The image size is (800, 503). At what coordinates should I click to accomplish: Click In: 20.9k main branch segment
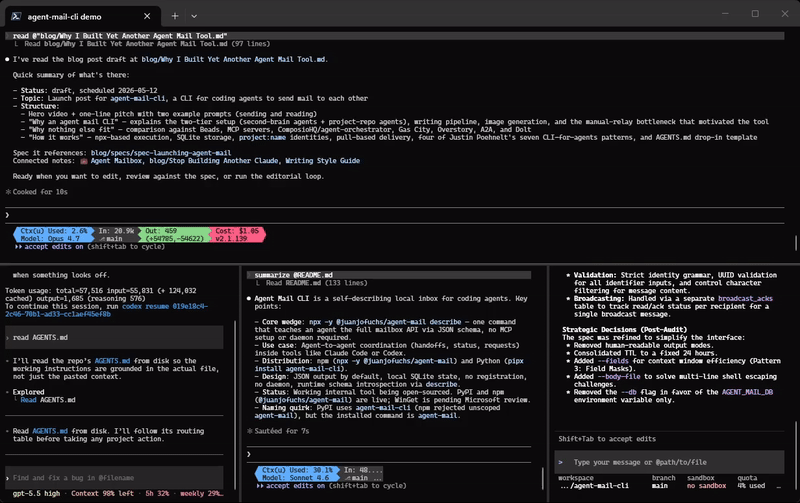pyautogui.click(x=116, y=235)
